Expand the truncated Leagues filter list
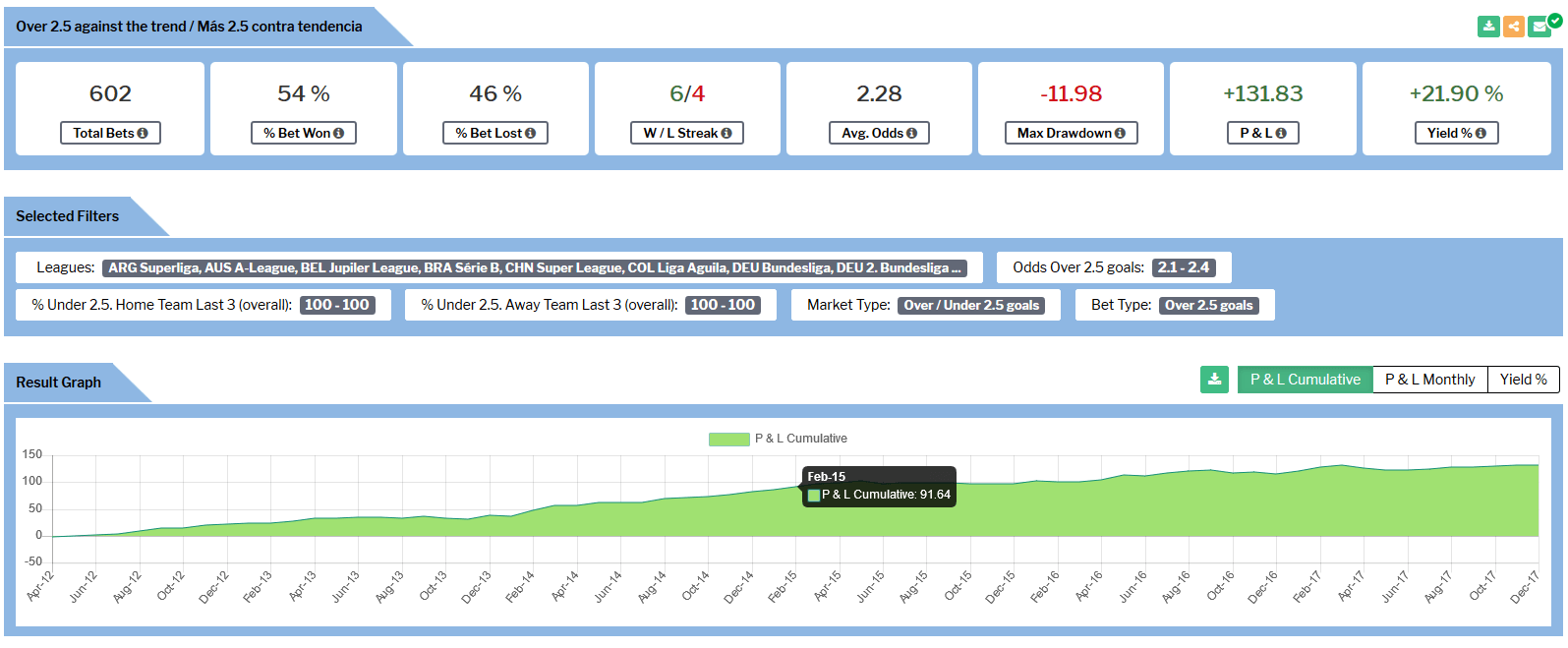The height and width of the screenshot is (648, 1568). (956, 267)
